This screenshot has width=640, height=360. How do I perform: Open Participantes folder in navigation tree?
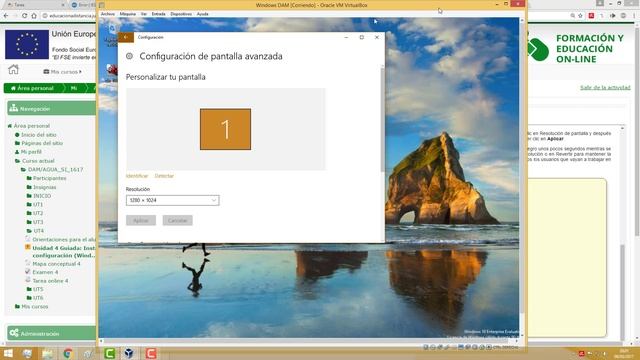pos(49,178)
